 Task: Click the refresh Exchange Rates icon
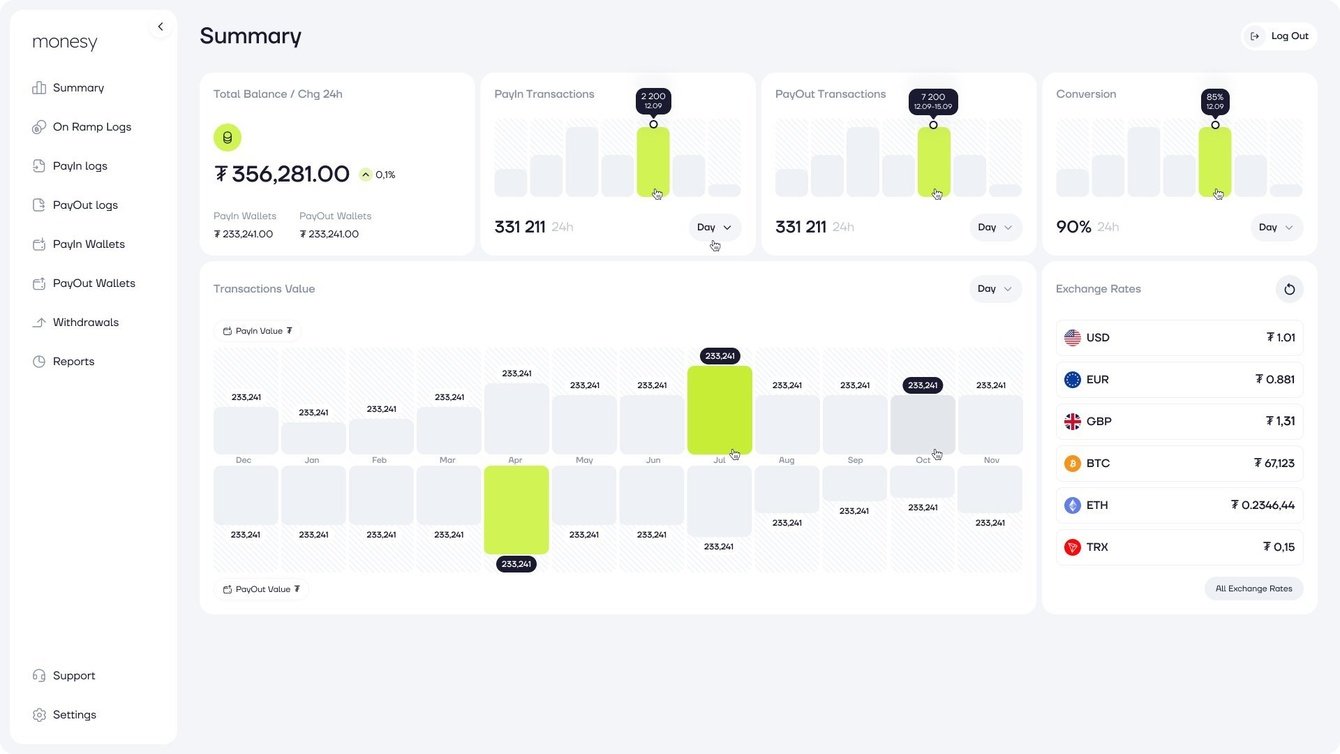point(1289,289)
